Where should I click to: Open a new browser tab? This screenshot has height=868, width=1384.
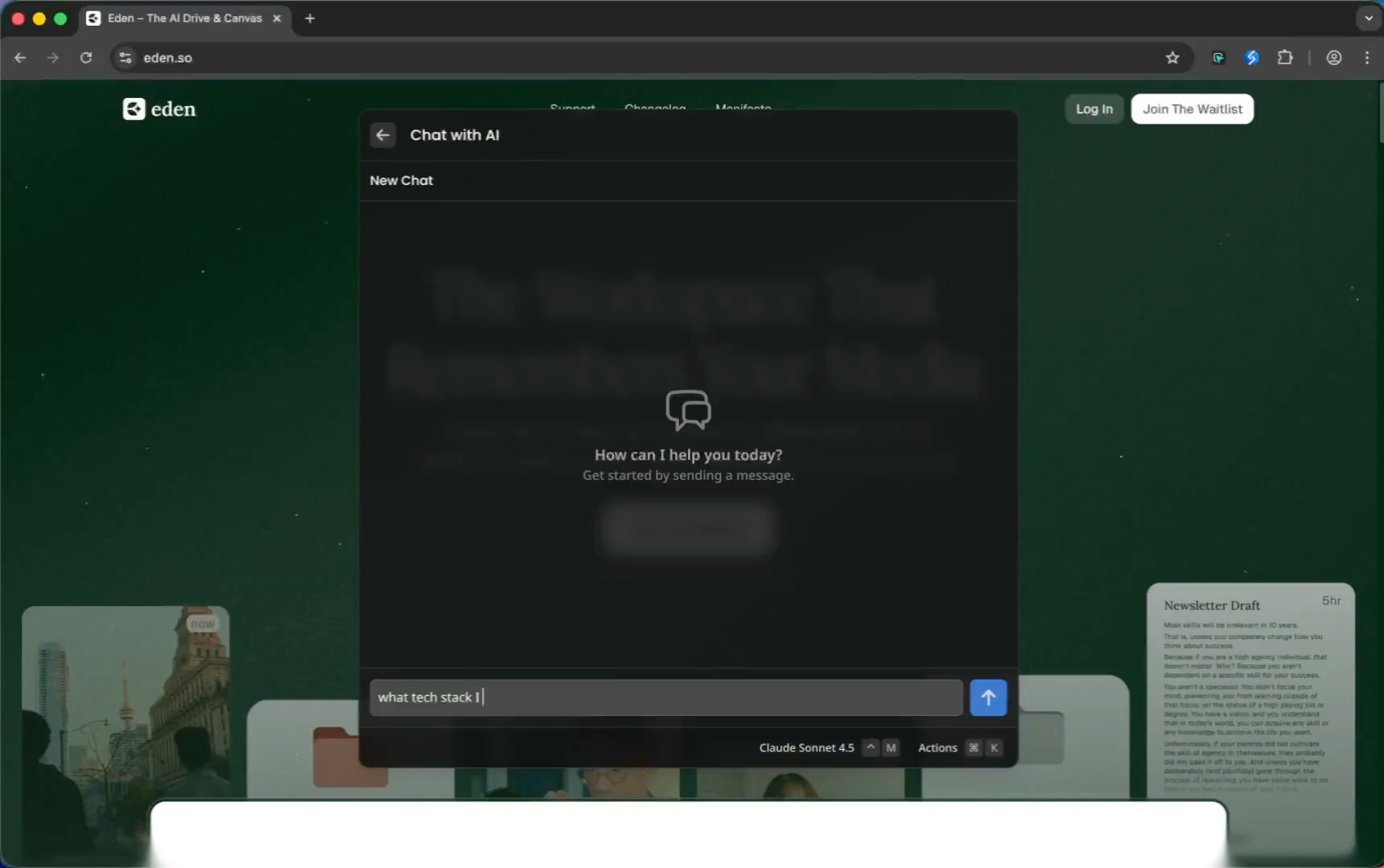[309, 18]
